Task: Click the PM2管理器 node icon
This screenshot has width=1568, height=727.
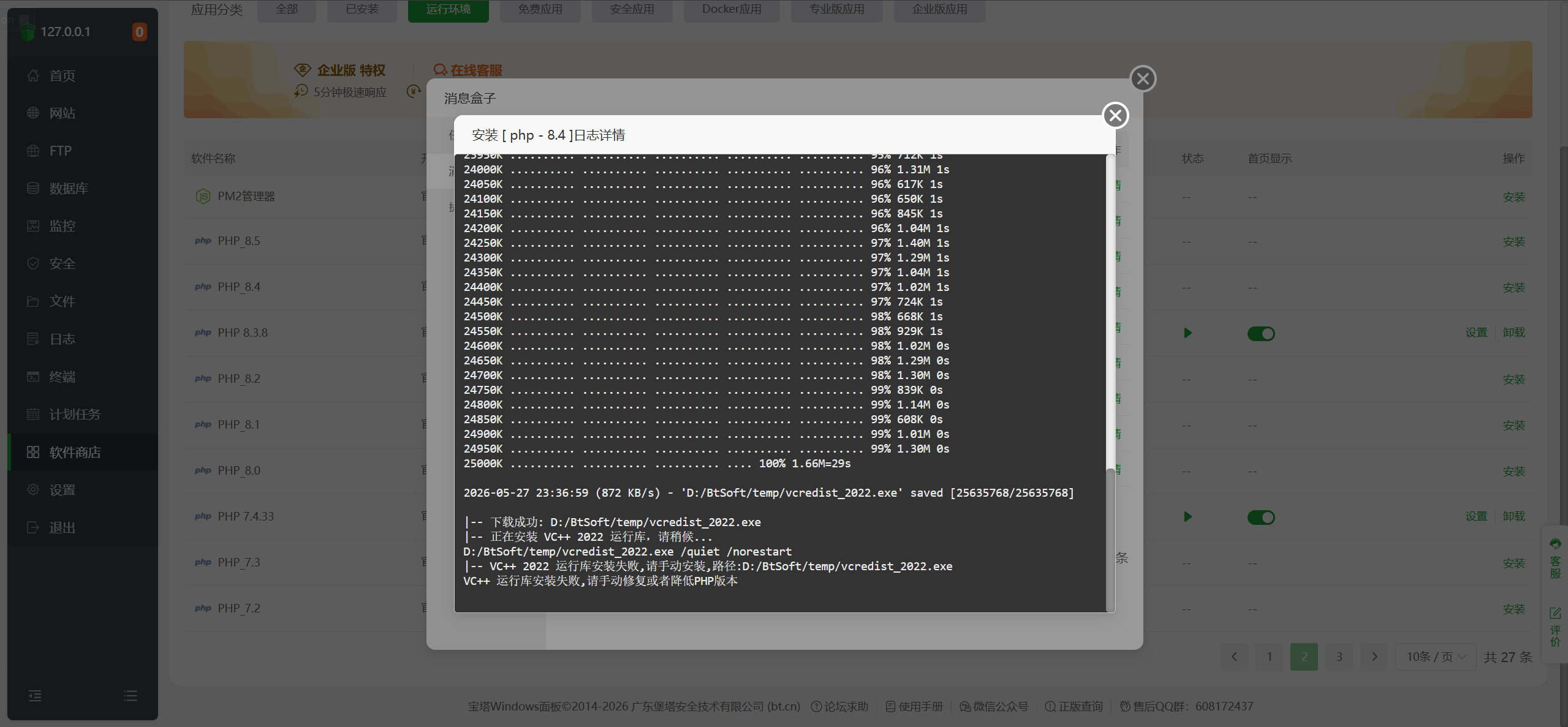Action: tap(203, 197)
